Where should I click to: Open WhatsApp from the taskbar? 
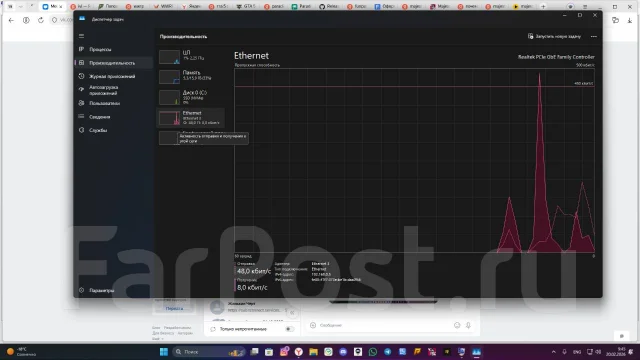click(x=373, y=352)
